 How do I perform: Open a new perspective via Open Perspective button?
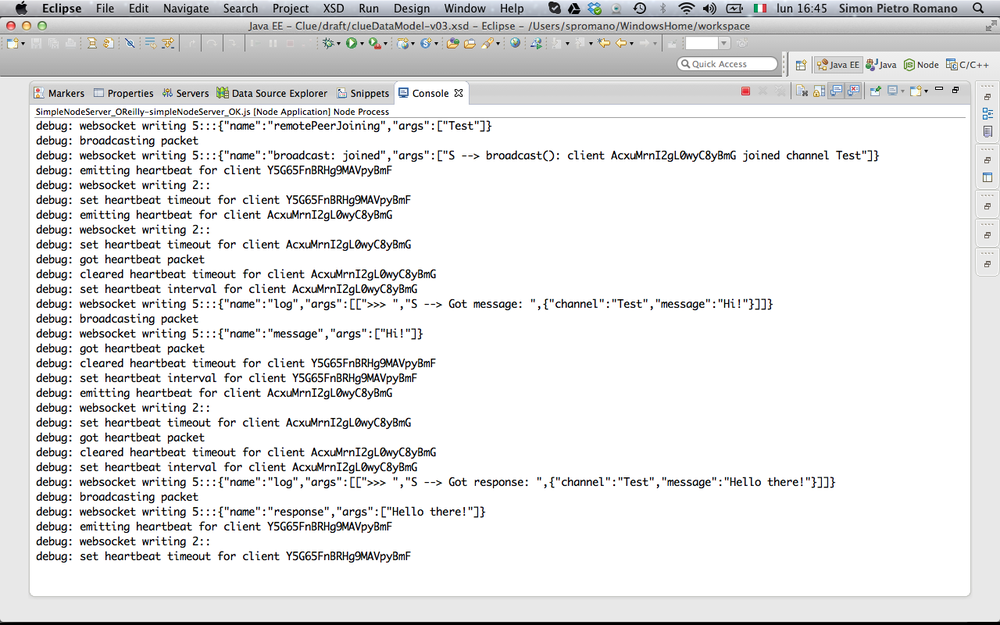click(800, 64)
